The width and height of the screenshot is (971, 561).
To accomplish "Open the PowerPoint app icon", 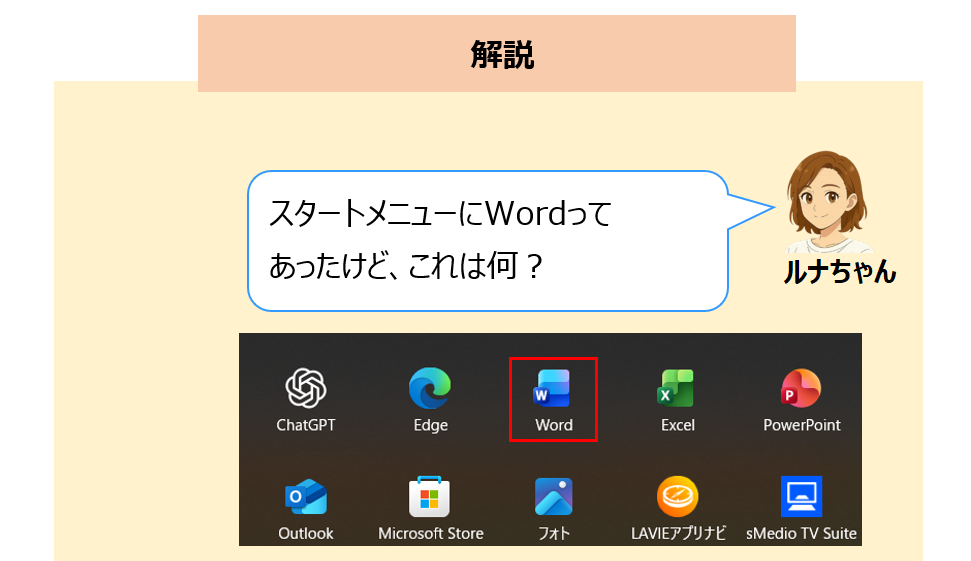I will click(x=801, y=388).
